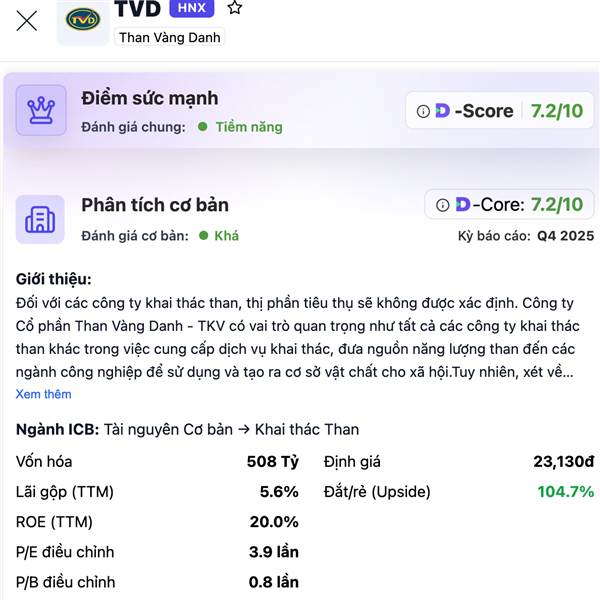
Task: Click the Q4 2025 reporting period
Action: point(566,236)
